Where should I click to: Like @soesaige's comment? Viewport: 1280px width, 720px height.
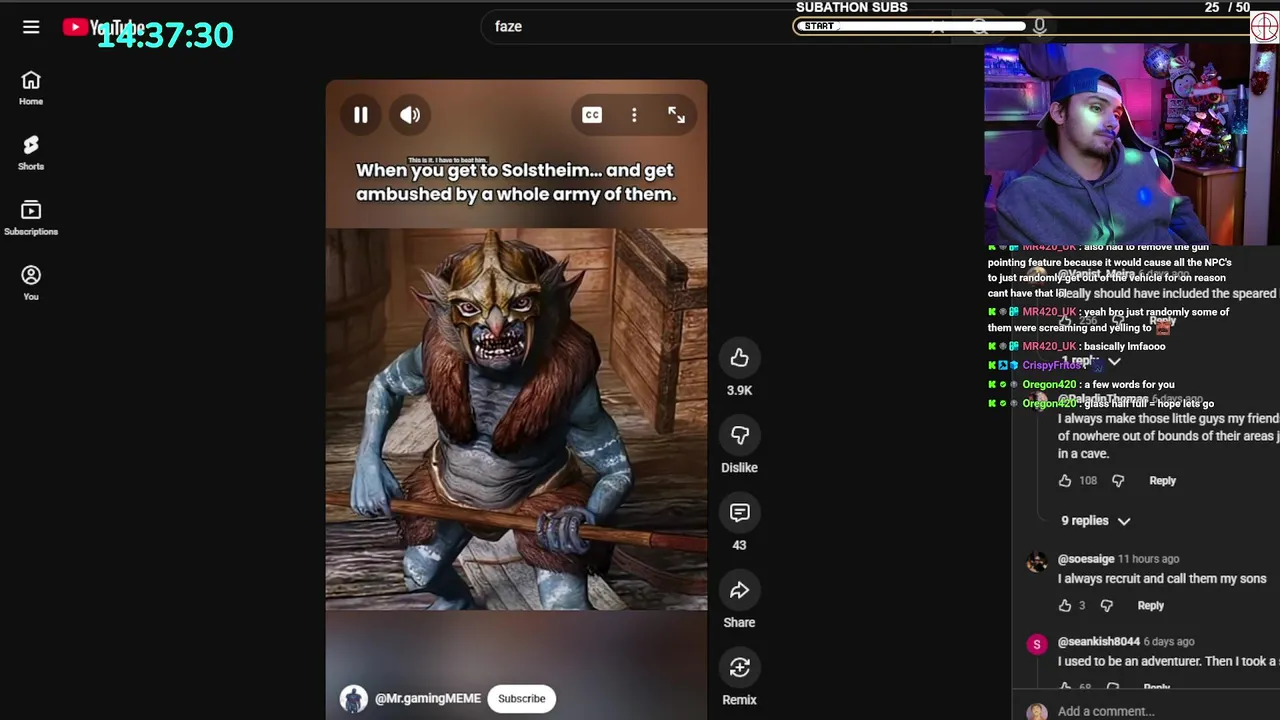1065,606
